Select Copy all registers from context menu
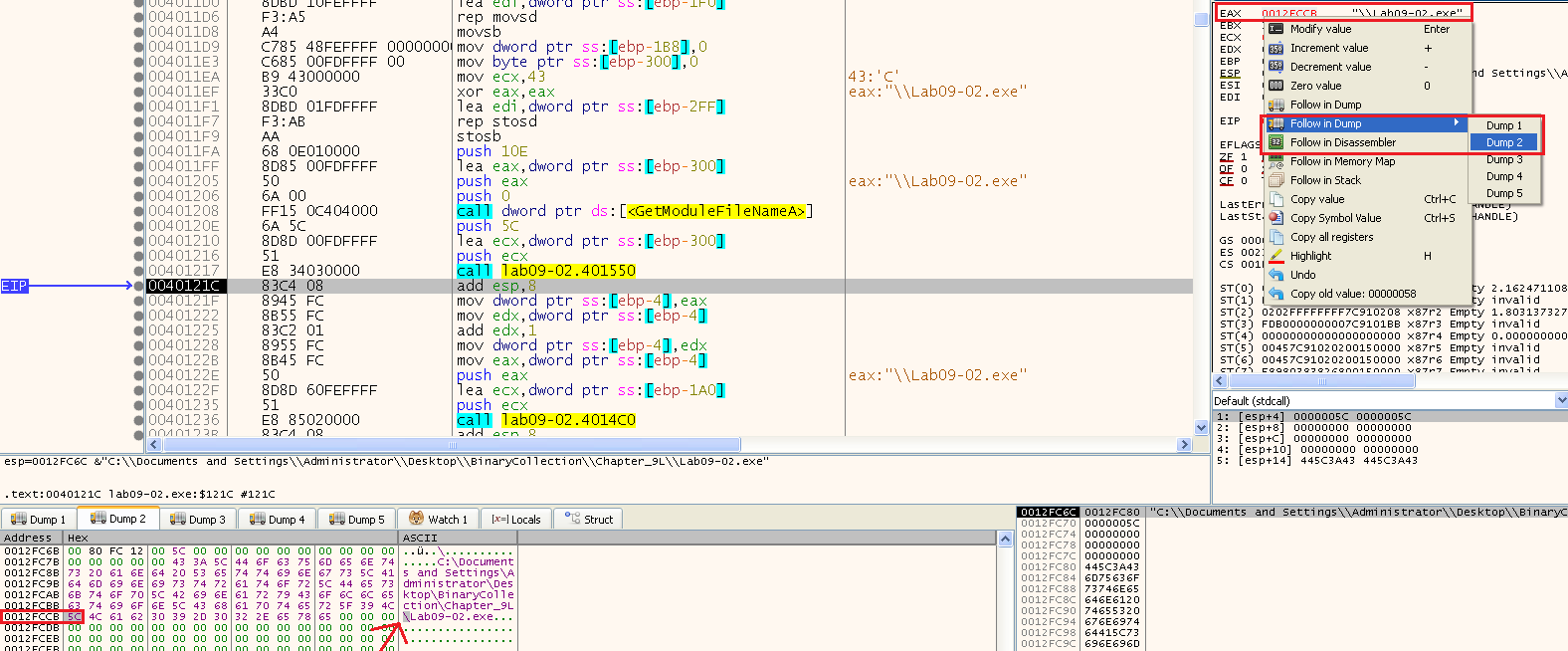 (1331, 237)
